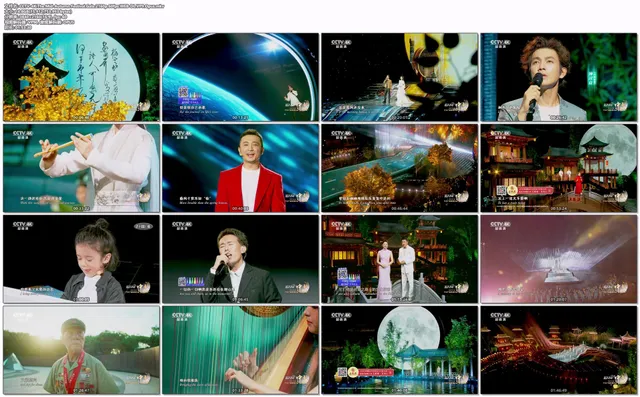Screen dimensions: 640x397
Task: Select the singer in black suit thumbnail
Action: tap(240, 259)
